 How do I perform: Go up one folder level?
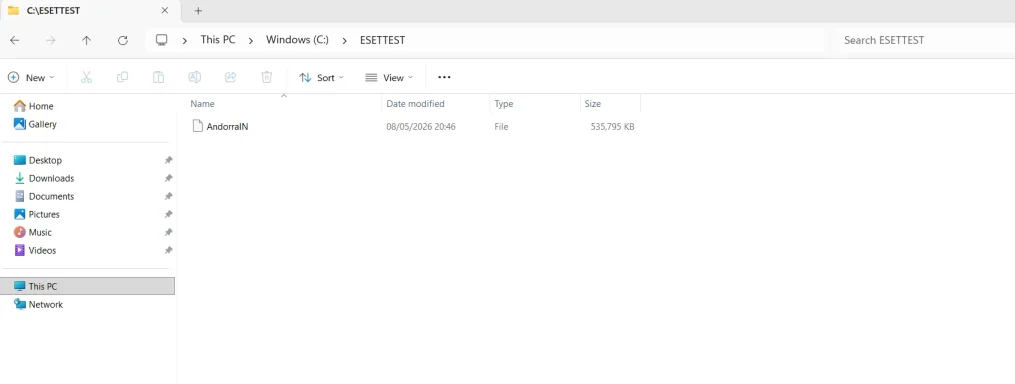click(x=86, y=40)
